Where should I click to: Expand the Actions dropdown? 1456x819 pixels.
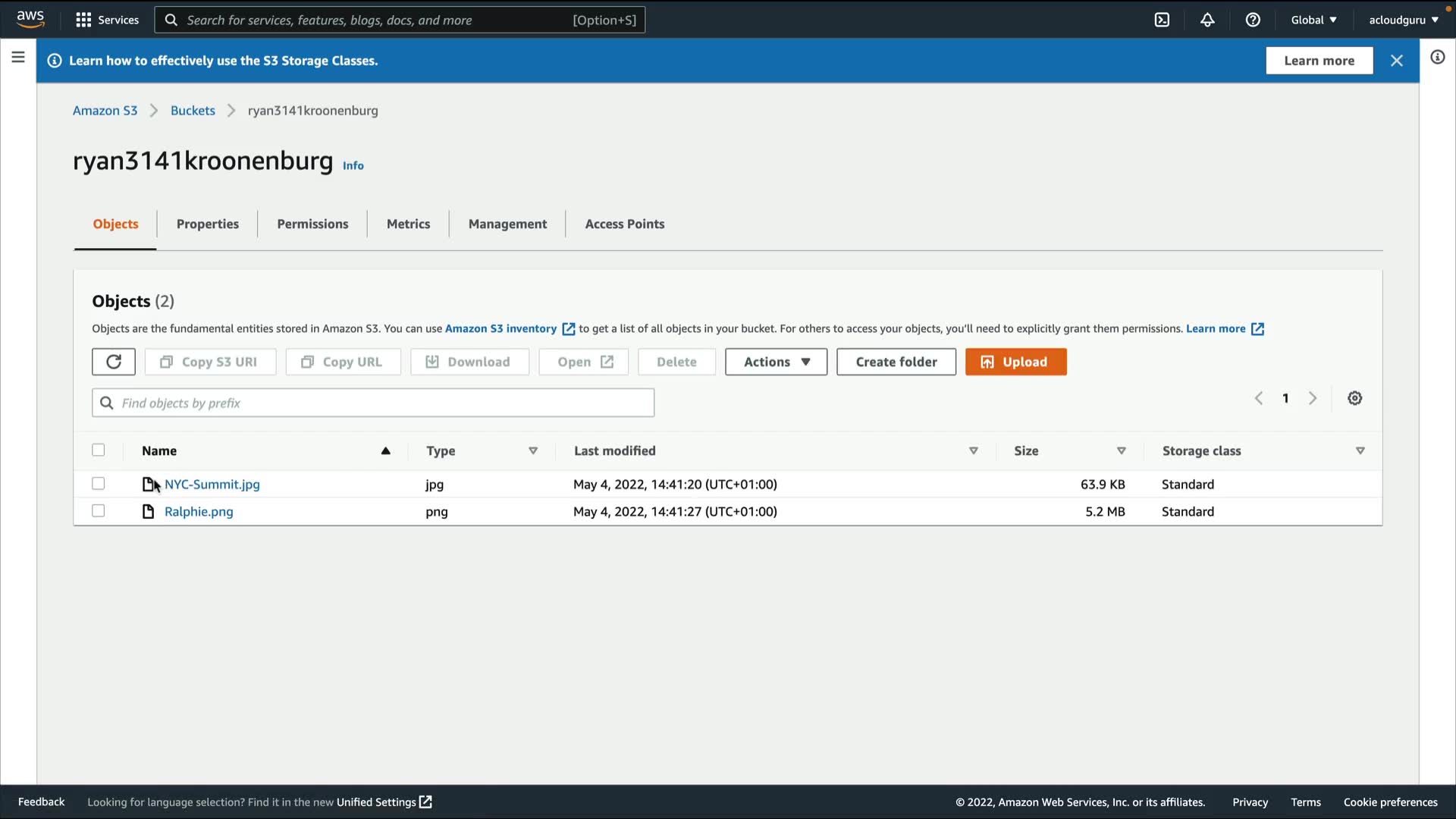(x=776, y=362)
